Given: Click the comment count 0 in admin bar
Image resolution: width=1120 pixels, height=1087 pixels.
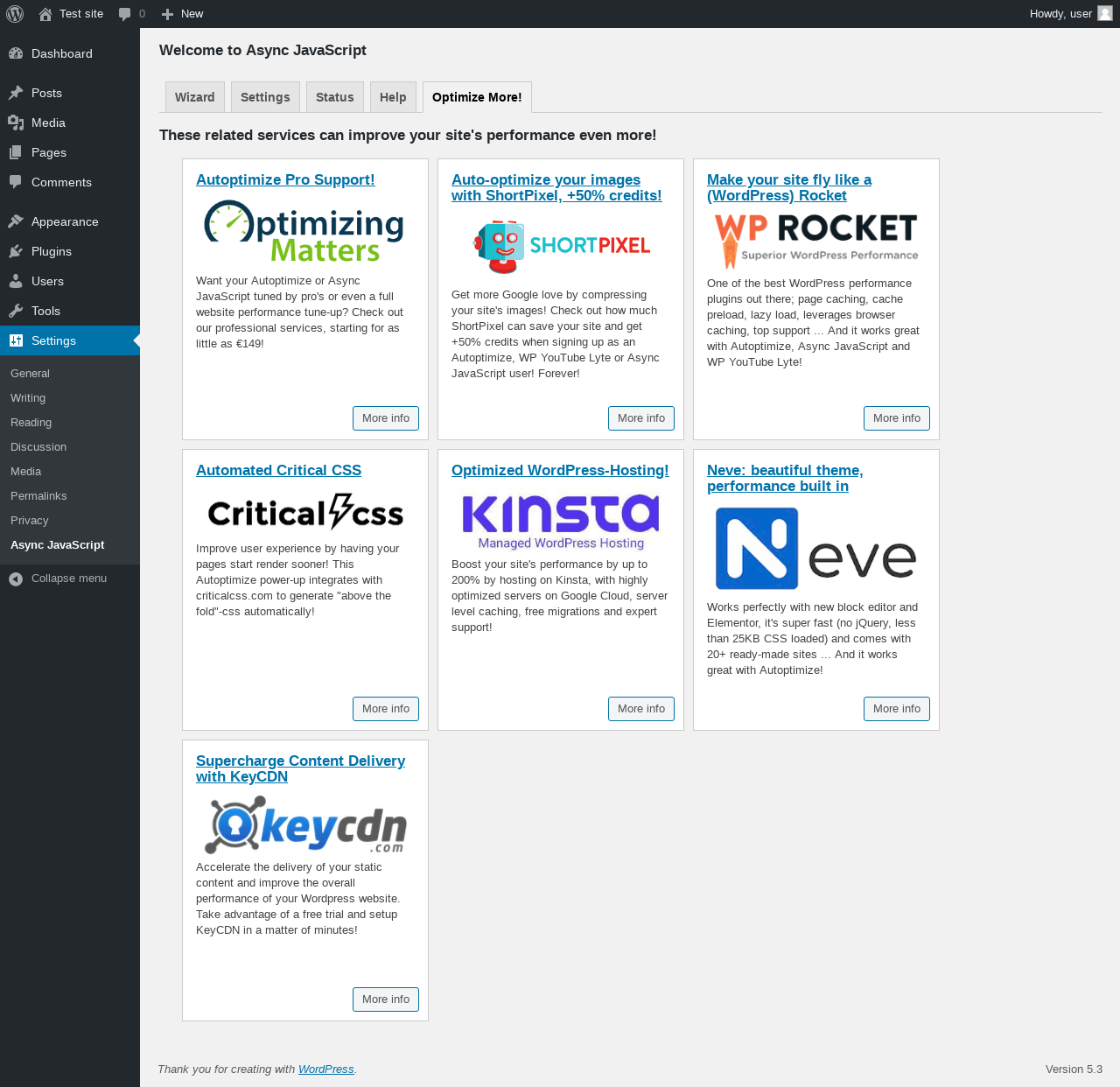Looking at the screenshot, I should click(142, 14).
